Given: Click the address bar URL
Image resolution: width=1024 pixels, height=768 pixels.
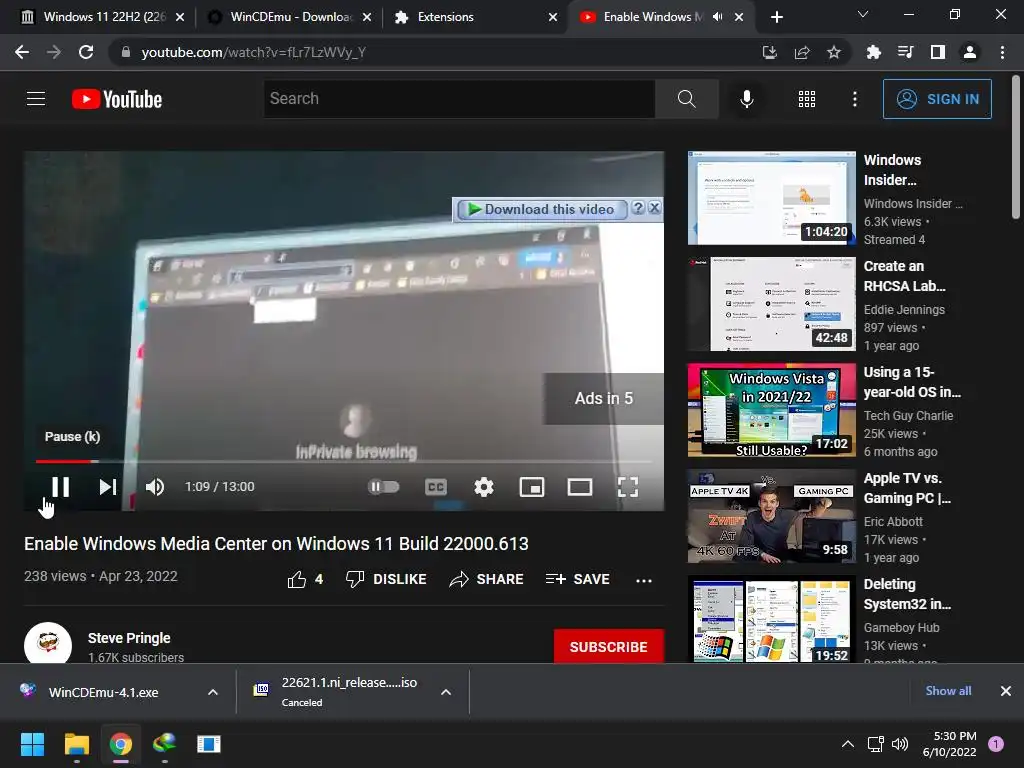Looking at the screenshot, I should pos(253,52).
